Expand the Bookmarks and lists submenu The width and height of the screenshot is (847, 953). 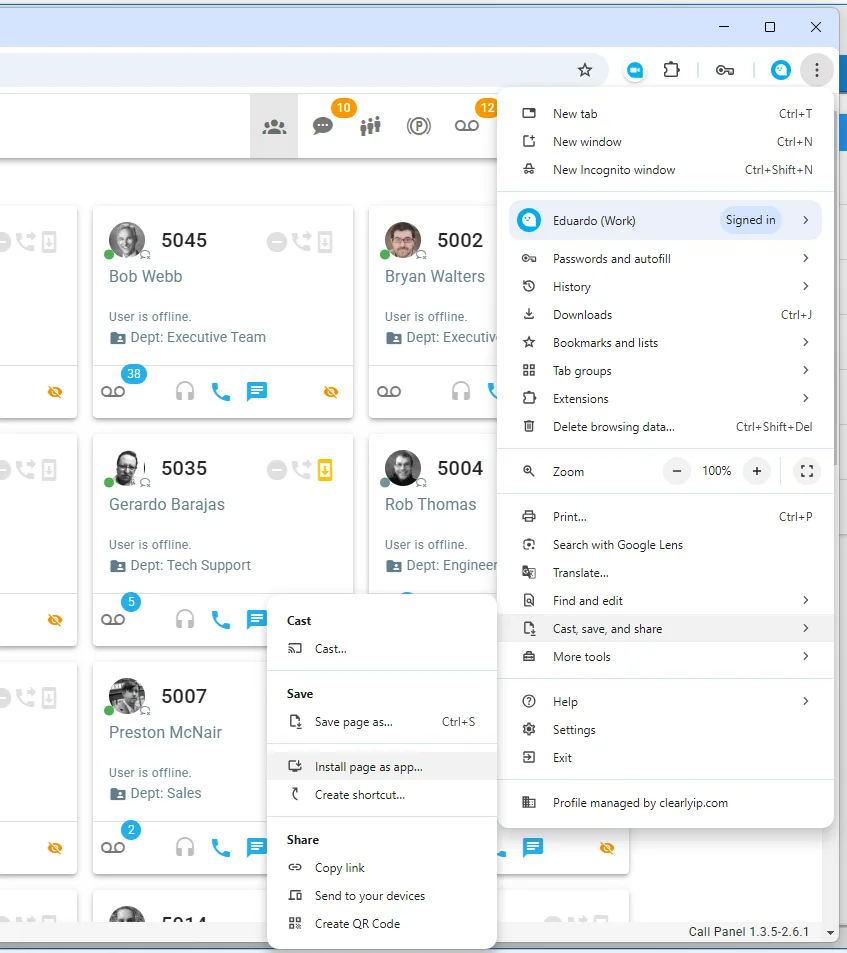(665, 342)
